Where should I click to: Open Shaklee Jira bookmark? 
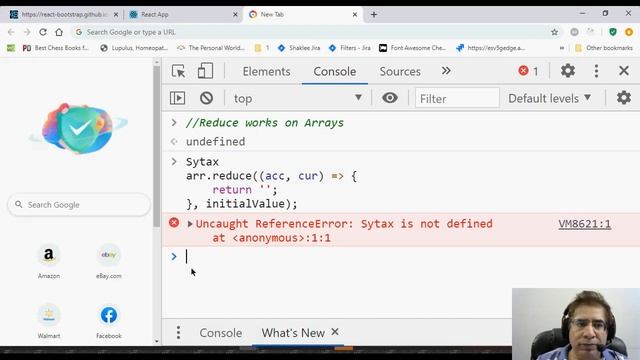pyautogui.click(x=299, y=48)
